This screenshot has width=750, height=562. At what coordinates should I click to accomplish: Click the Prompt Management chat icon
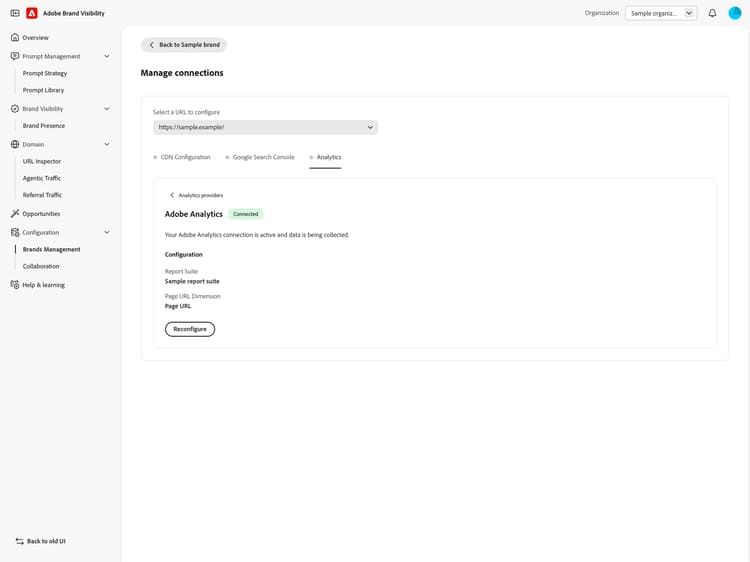[x=15, y=56]
